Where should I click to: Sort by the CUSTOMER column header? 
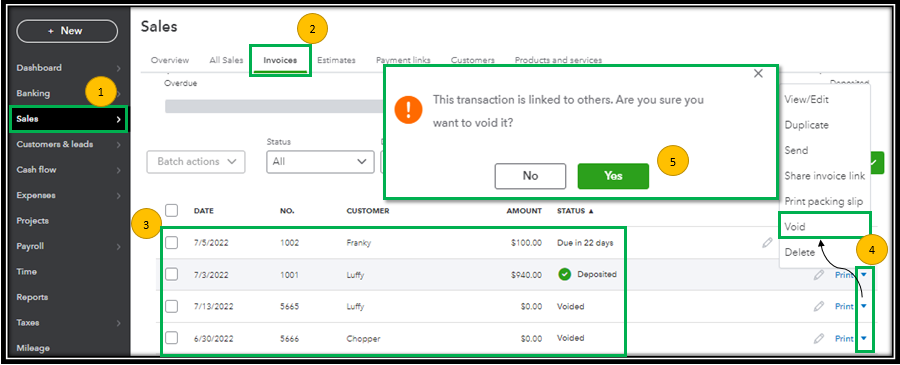[368, 211]
